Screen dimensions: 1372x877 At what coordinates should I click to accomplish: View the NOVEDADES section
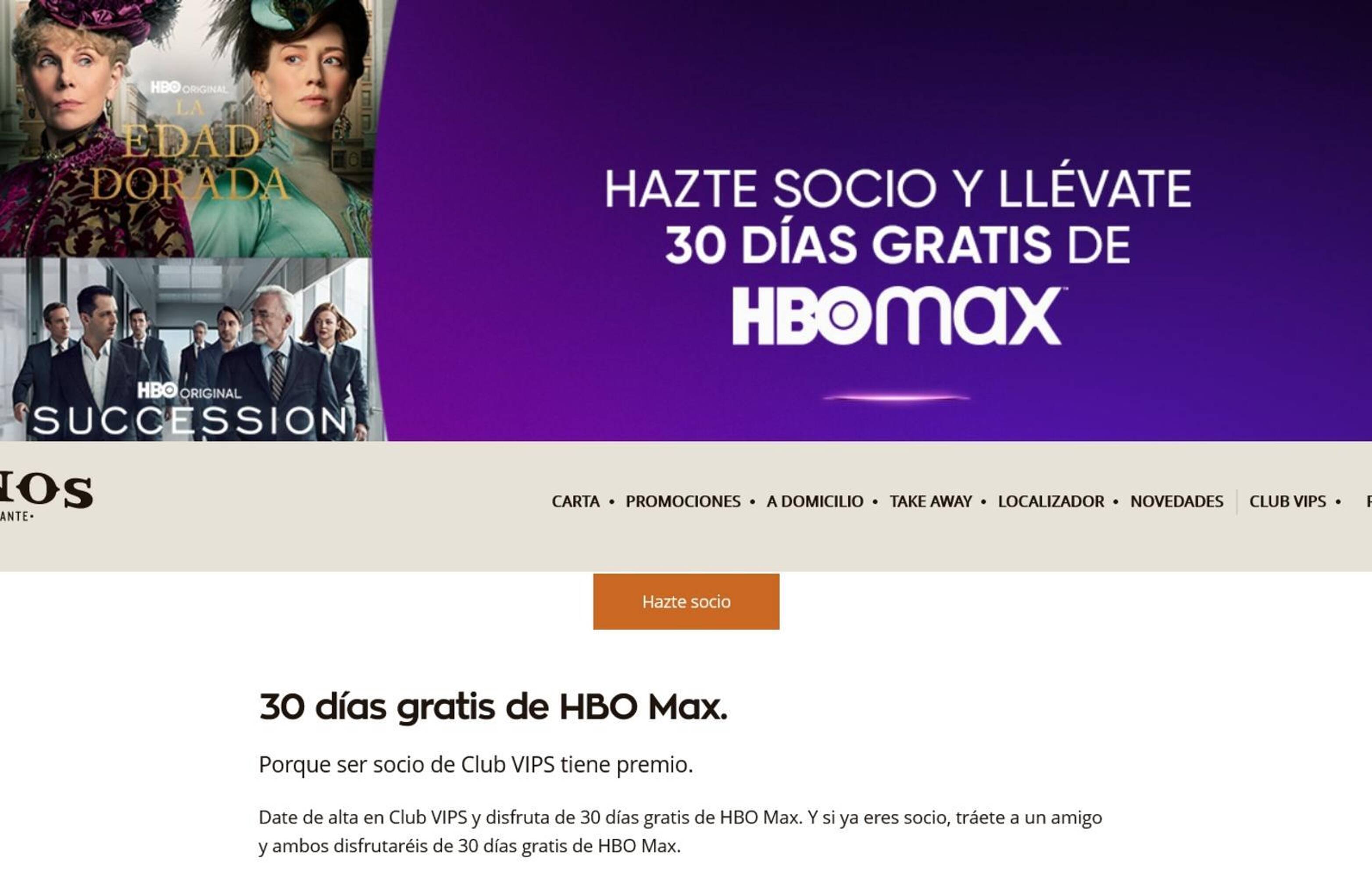[x=1176, y=501]
